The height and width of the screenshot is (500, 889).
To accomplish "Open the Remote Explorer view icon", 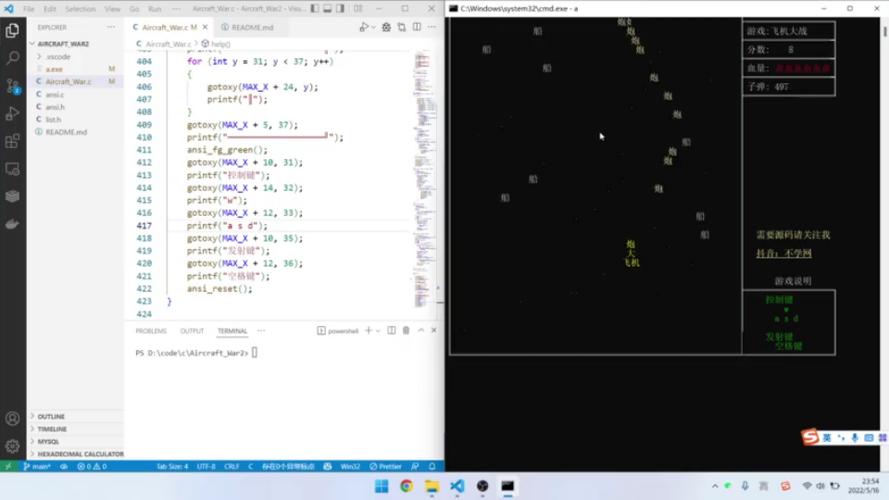I will pyautogui.click(x=12, y=169).
